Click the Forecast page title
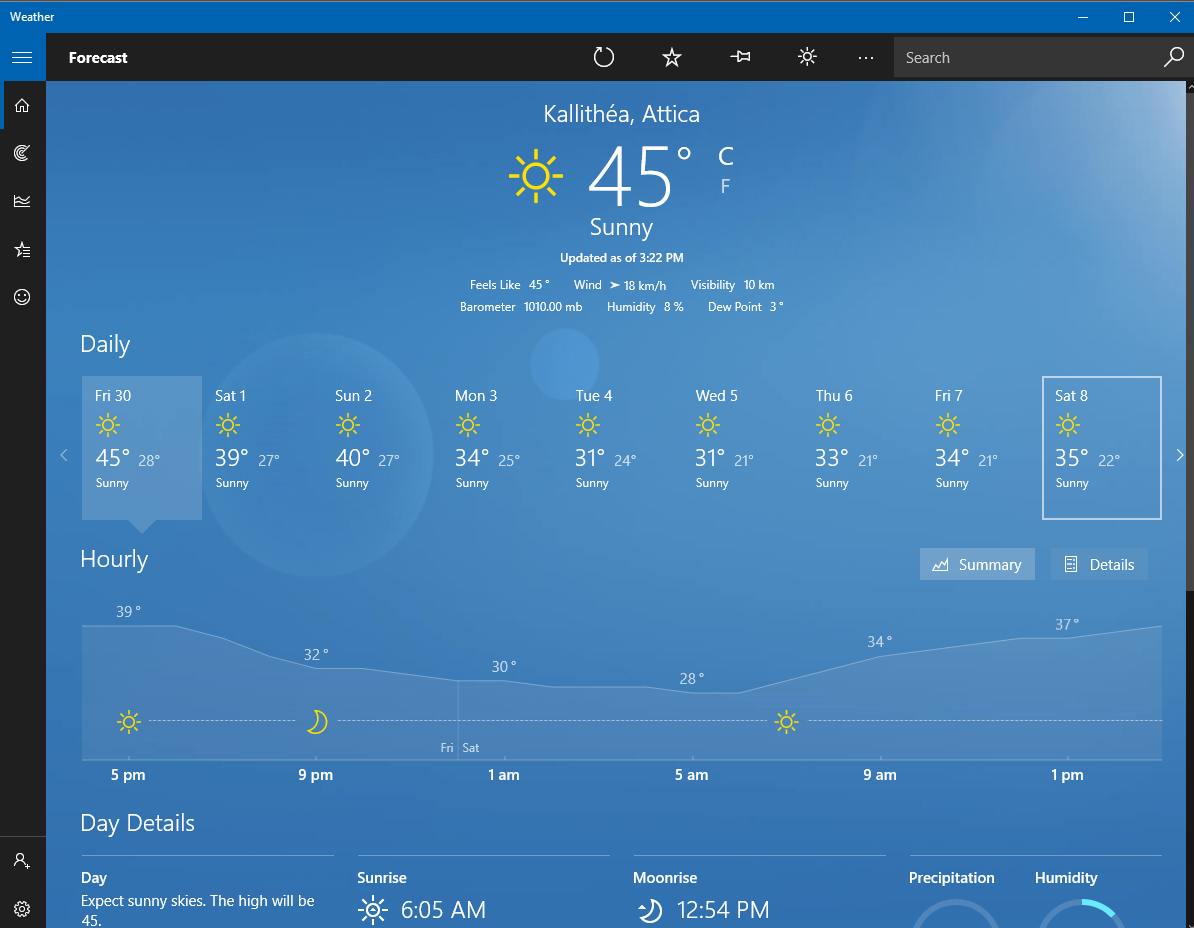 click(97, 58)
